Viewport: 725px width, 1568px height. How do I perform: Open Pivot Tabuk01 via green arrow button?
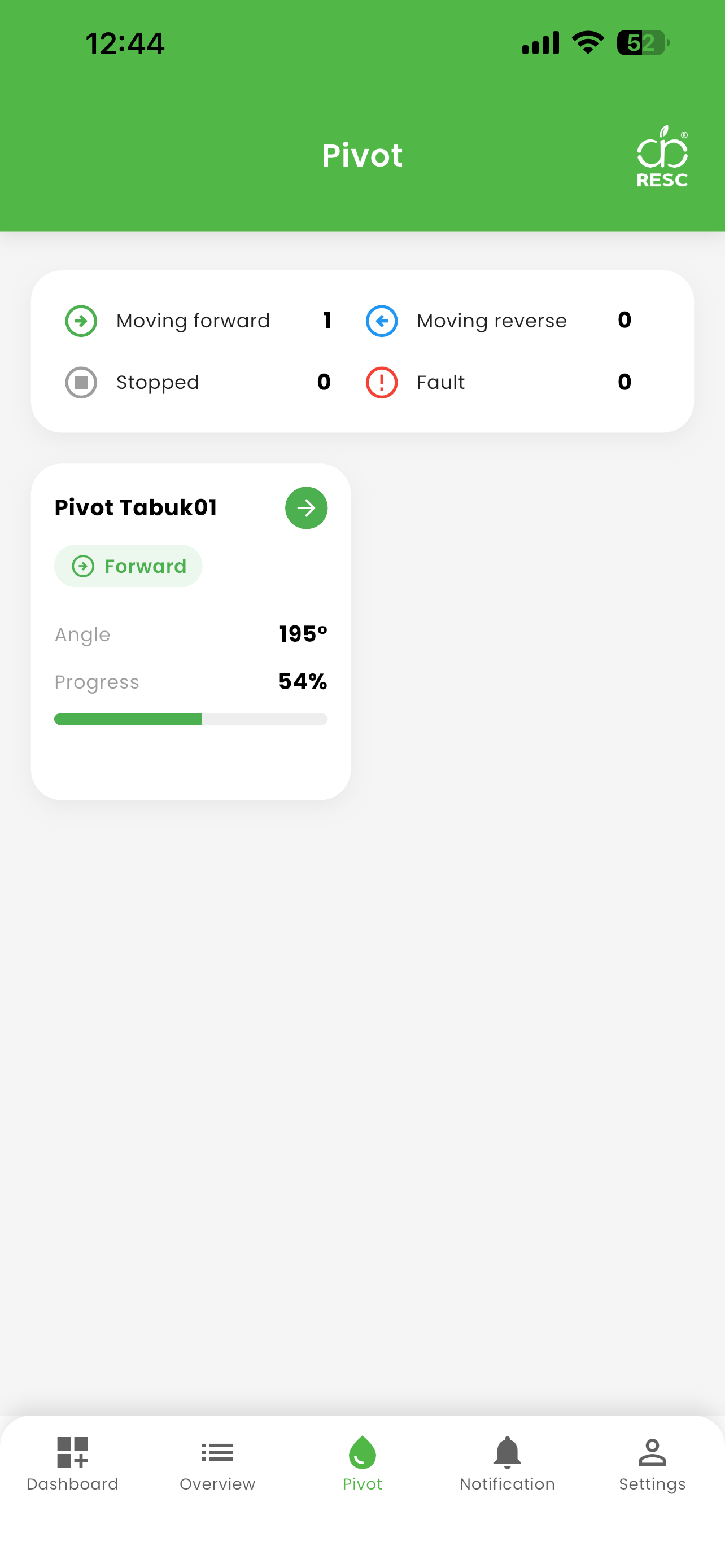coord(306,507)
